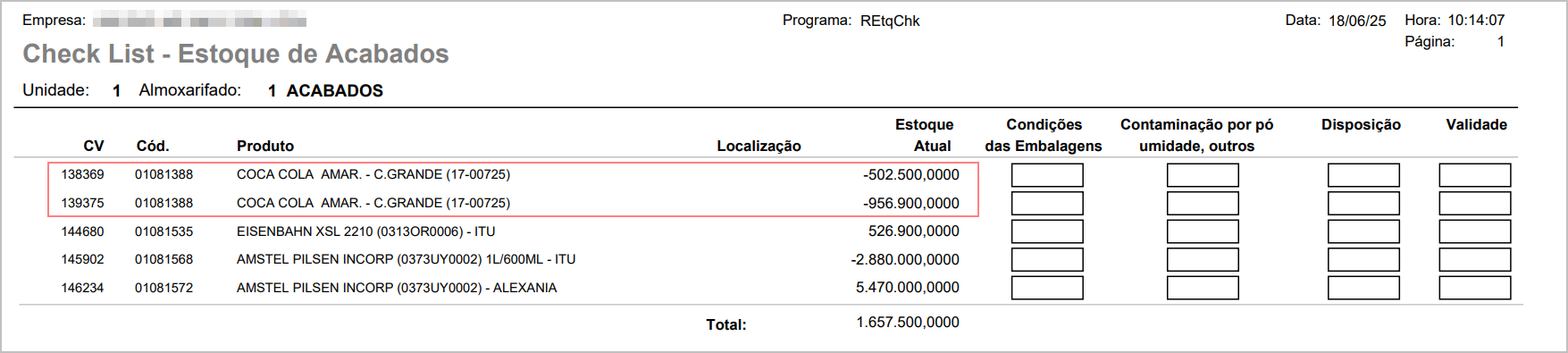This screenshot has width=1568, height=353.
Task: Check Disposição box for EISENBAHN XSL 2210
Action: pos(1363,231)
